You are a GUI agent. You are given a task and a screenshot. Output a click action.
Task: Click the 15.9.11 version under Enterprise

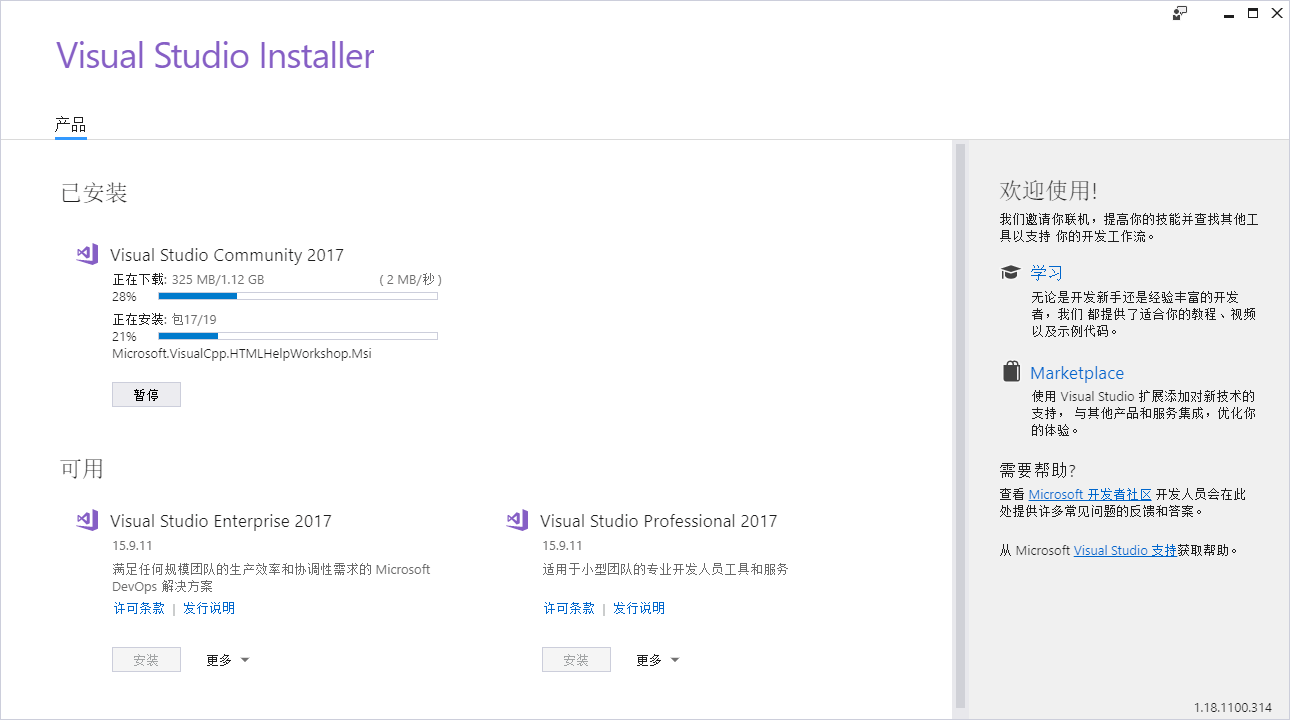click(132, 546)
